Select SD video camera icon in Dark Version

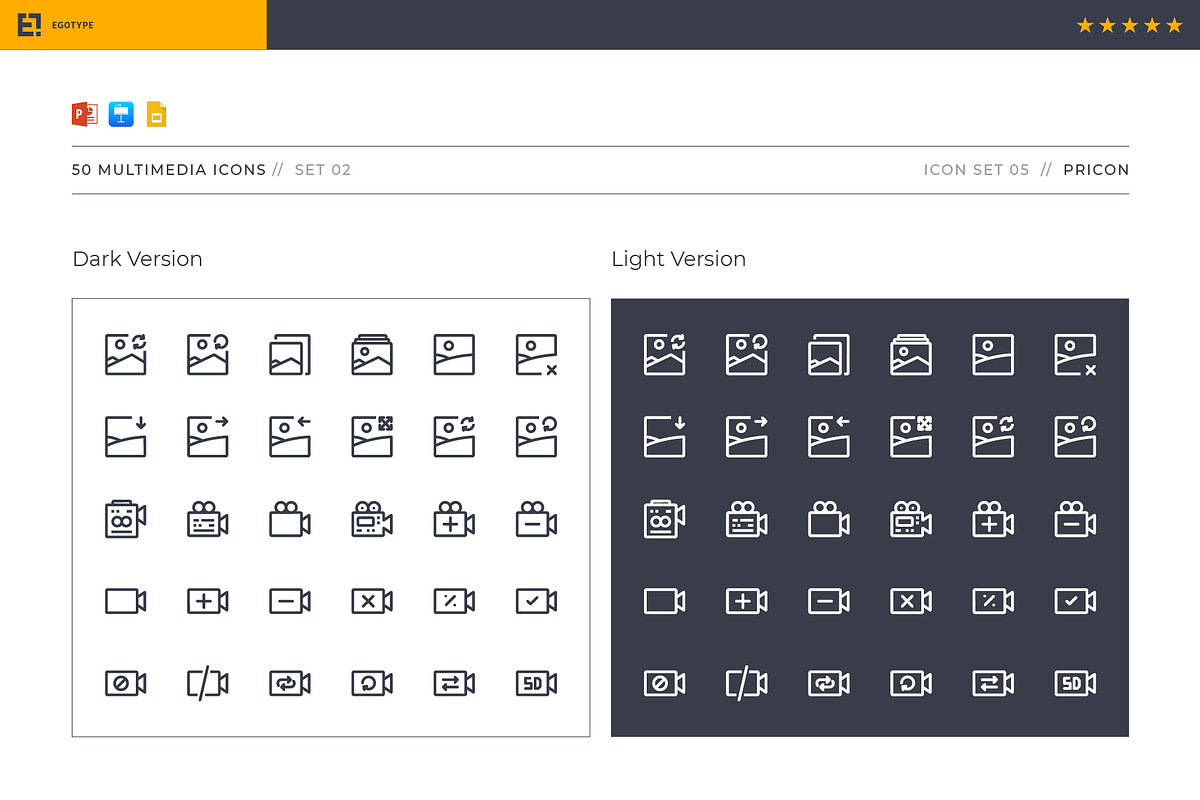pos(536,683)
